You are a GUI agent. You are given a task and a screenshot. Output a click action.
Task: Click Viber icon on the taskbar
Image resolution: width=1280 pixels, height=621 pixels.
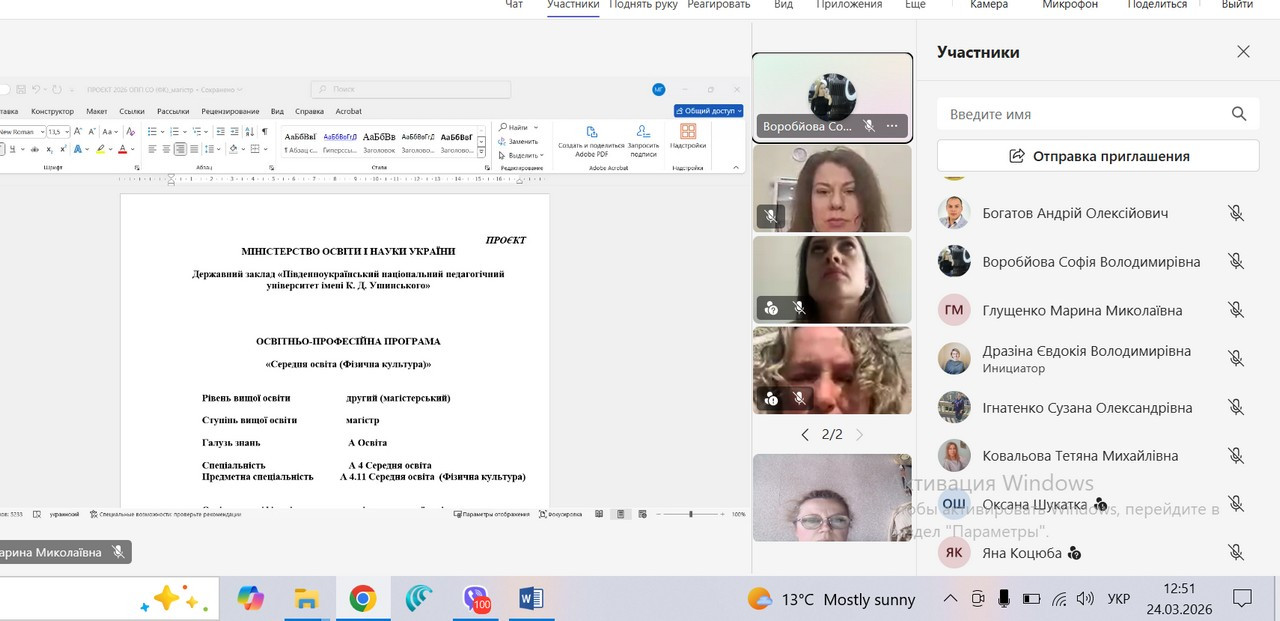(x=476, y=599)
